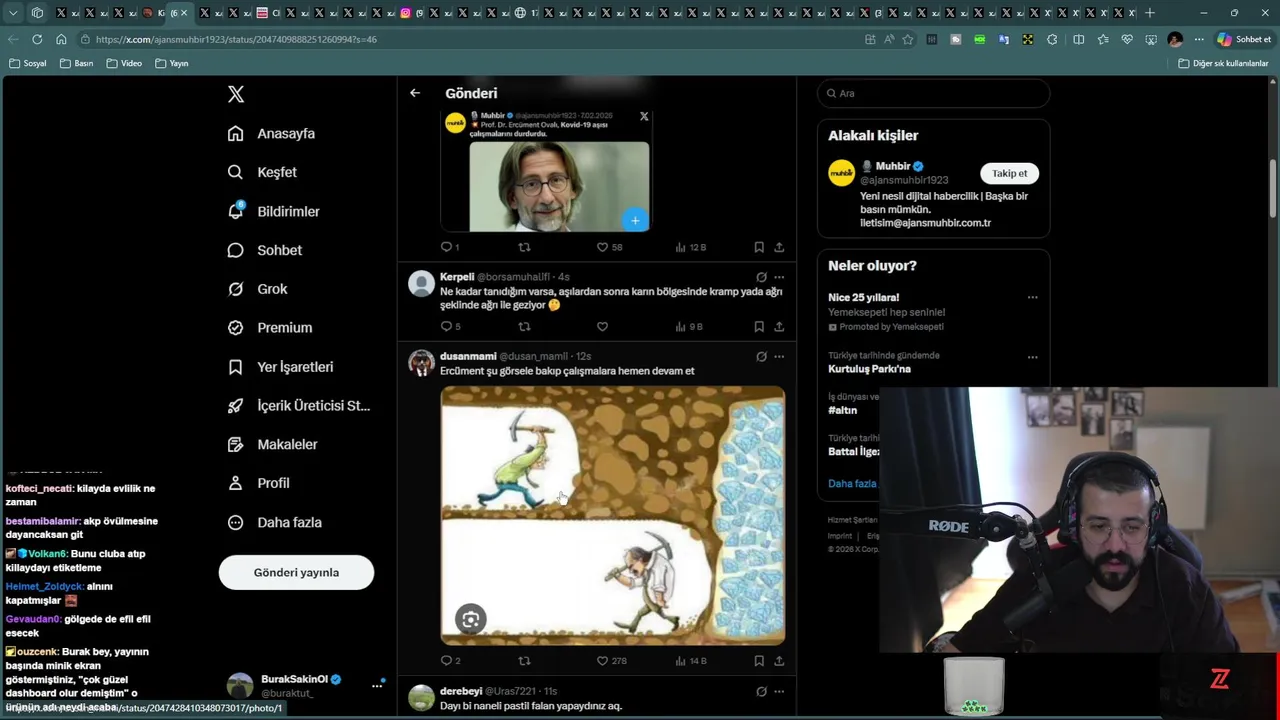Open options for Kurtuluş Parkı'na trend
Viewport: 1280px width, 720px height.
coord(1032,357)
